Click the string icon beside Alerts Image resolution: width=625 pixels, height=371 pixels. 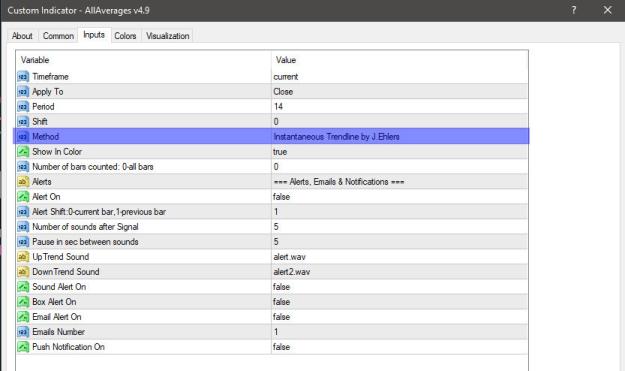23,182
